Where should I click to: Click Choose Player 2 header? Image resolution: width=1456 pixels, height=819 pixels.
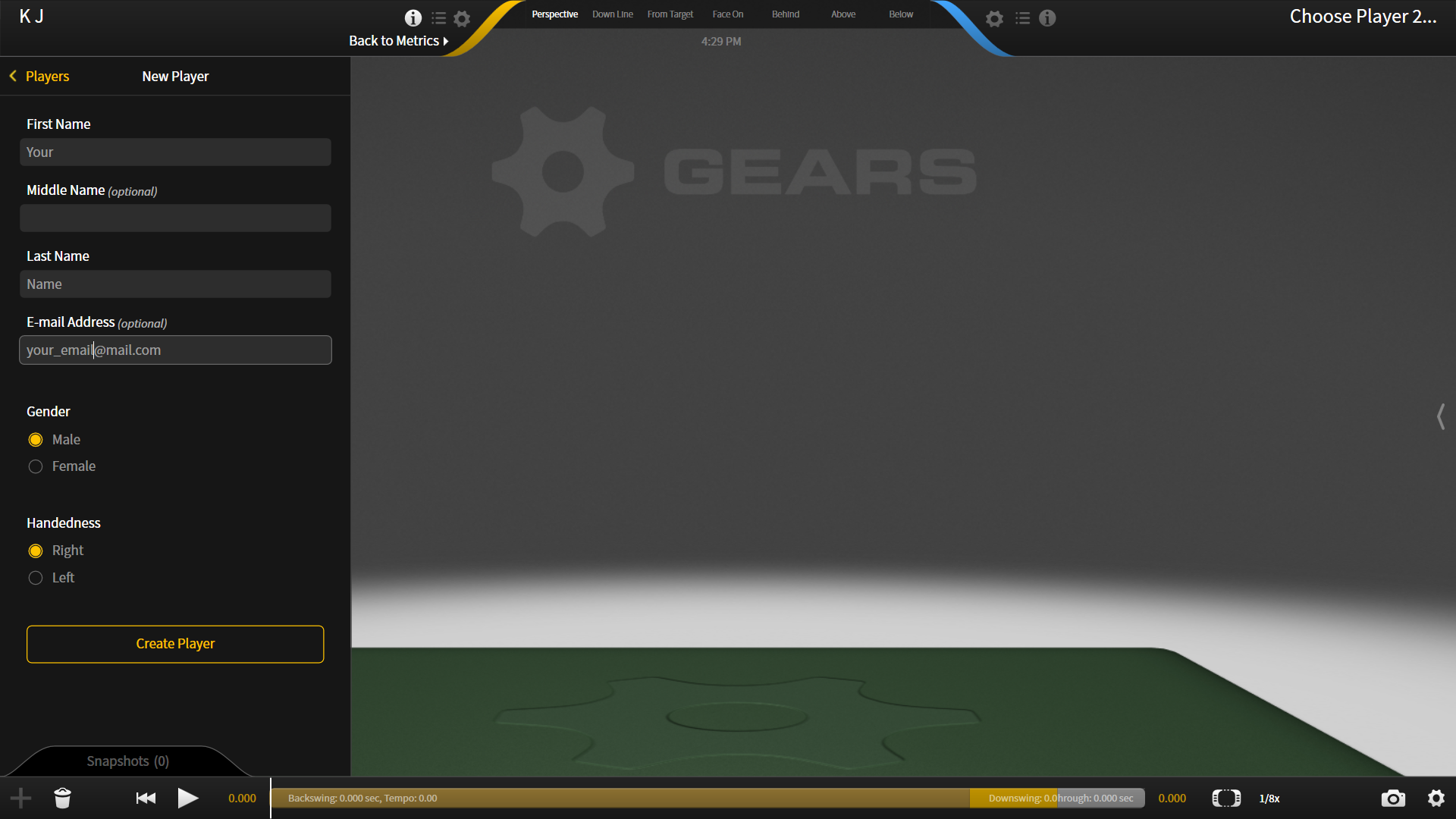pos(1363,17)
